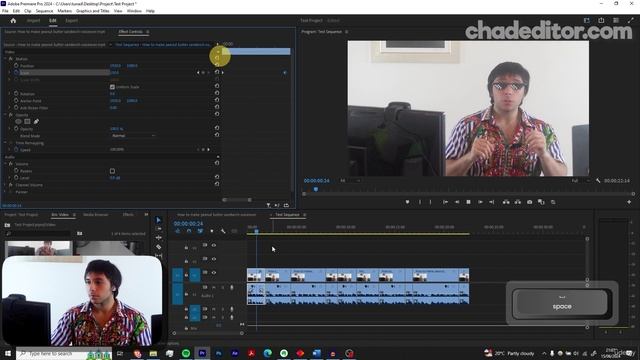Switch to the Effects panel tab

click(x=128, y=215)
